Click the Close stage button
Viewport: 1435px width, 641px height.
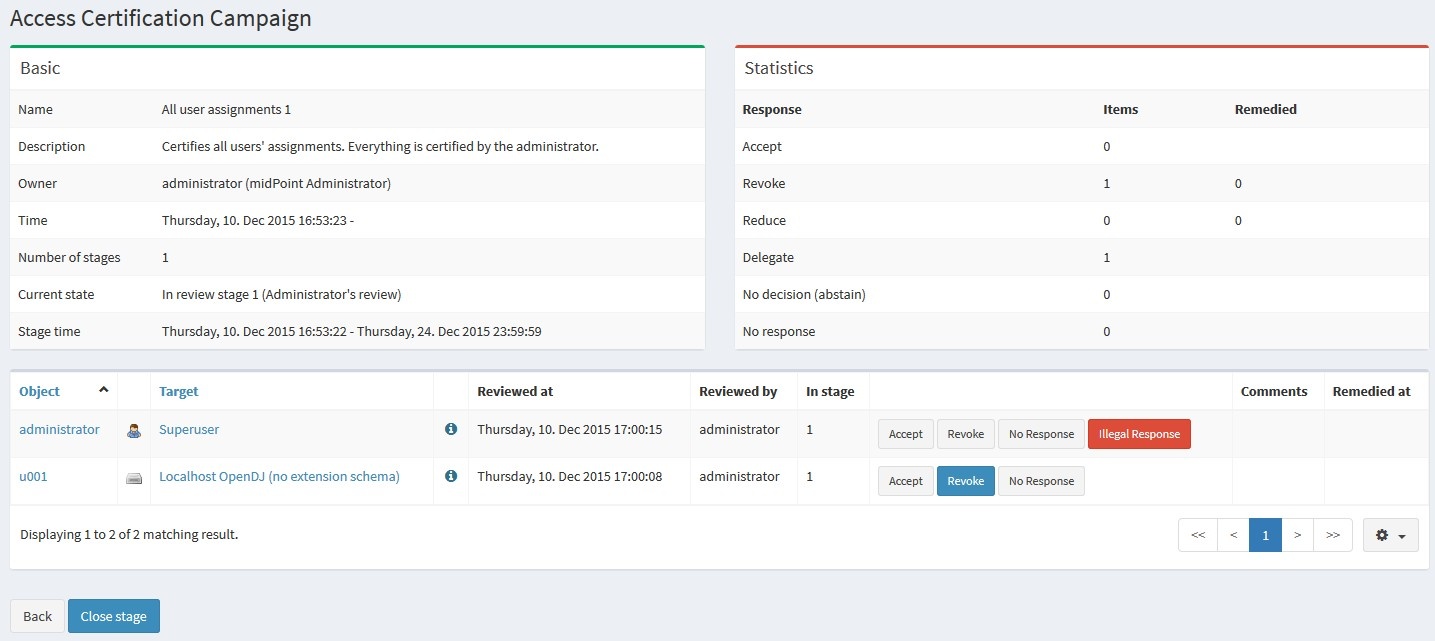click(113, 616)
